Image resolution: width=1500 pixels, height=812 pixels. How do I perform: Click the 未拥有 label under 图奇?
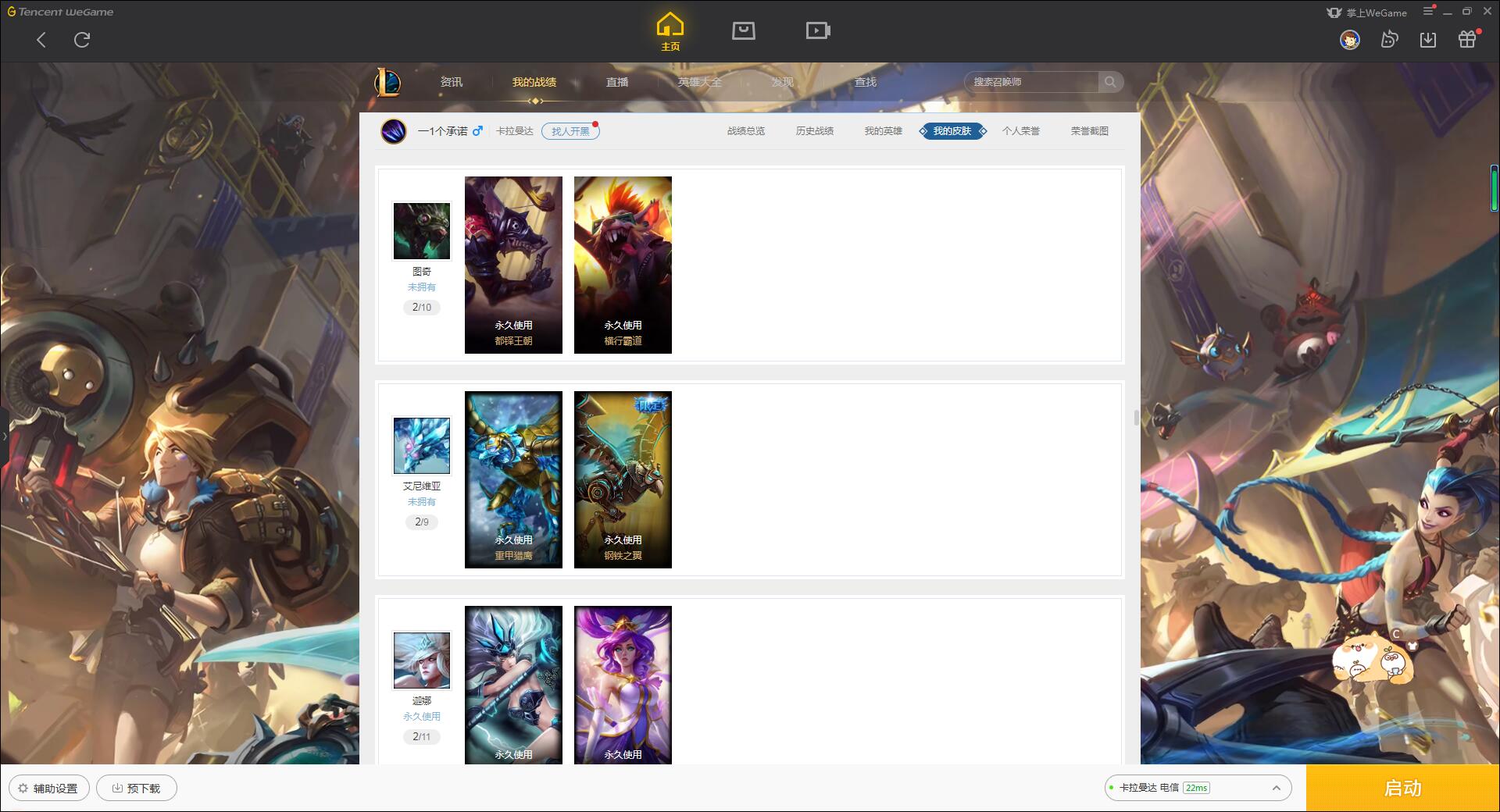coord(422,287)
